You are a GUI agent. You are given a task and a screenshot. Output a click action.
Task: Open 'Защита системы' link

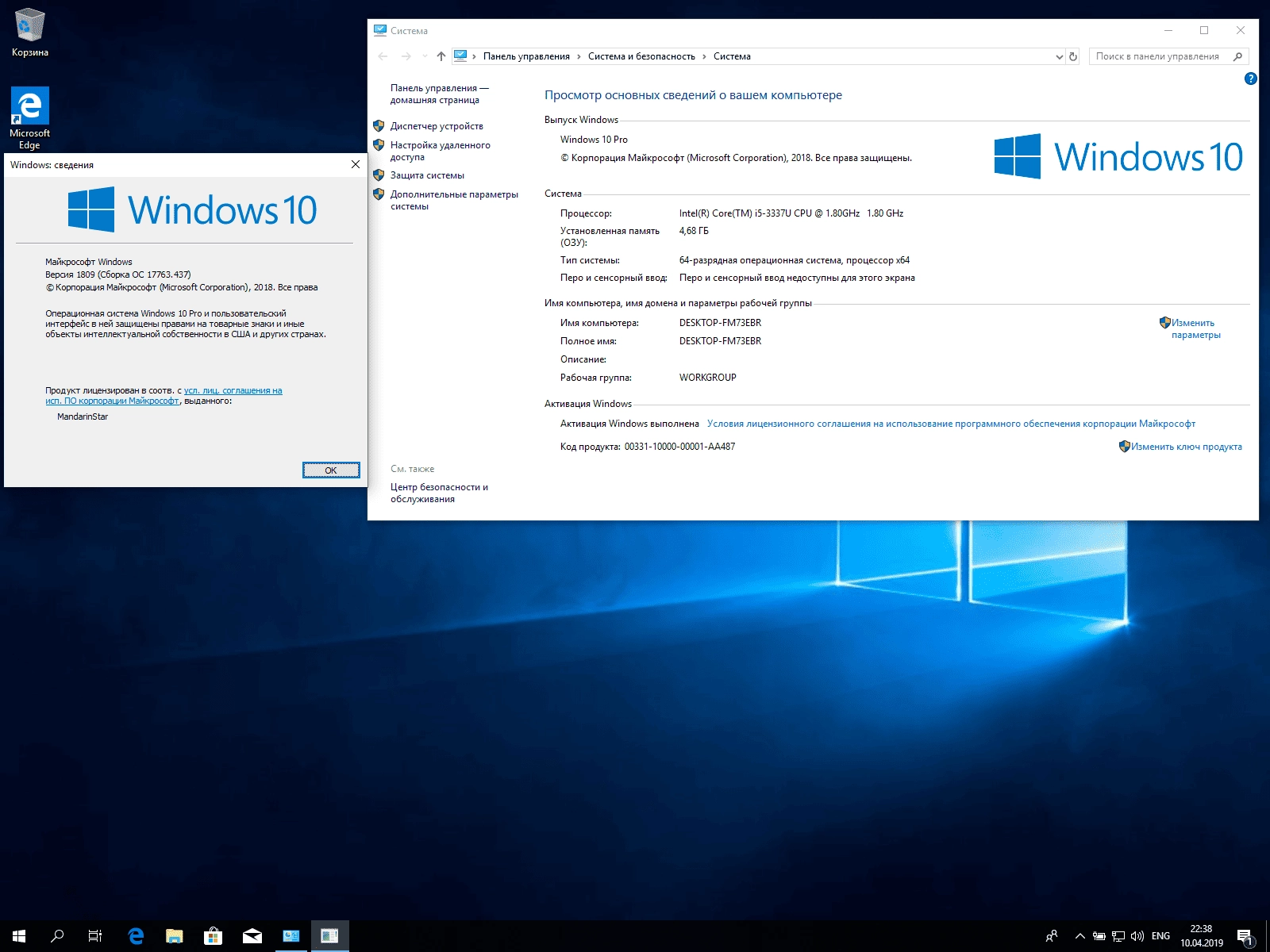pyautogui.click(x=427, y=175)
